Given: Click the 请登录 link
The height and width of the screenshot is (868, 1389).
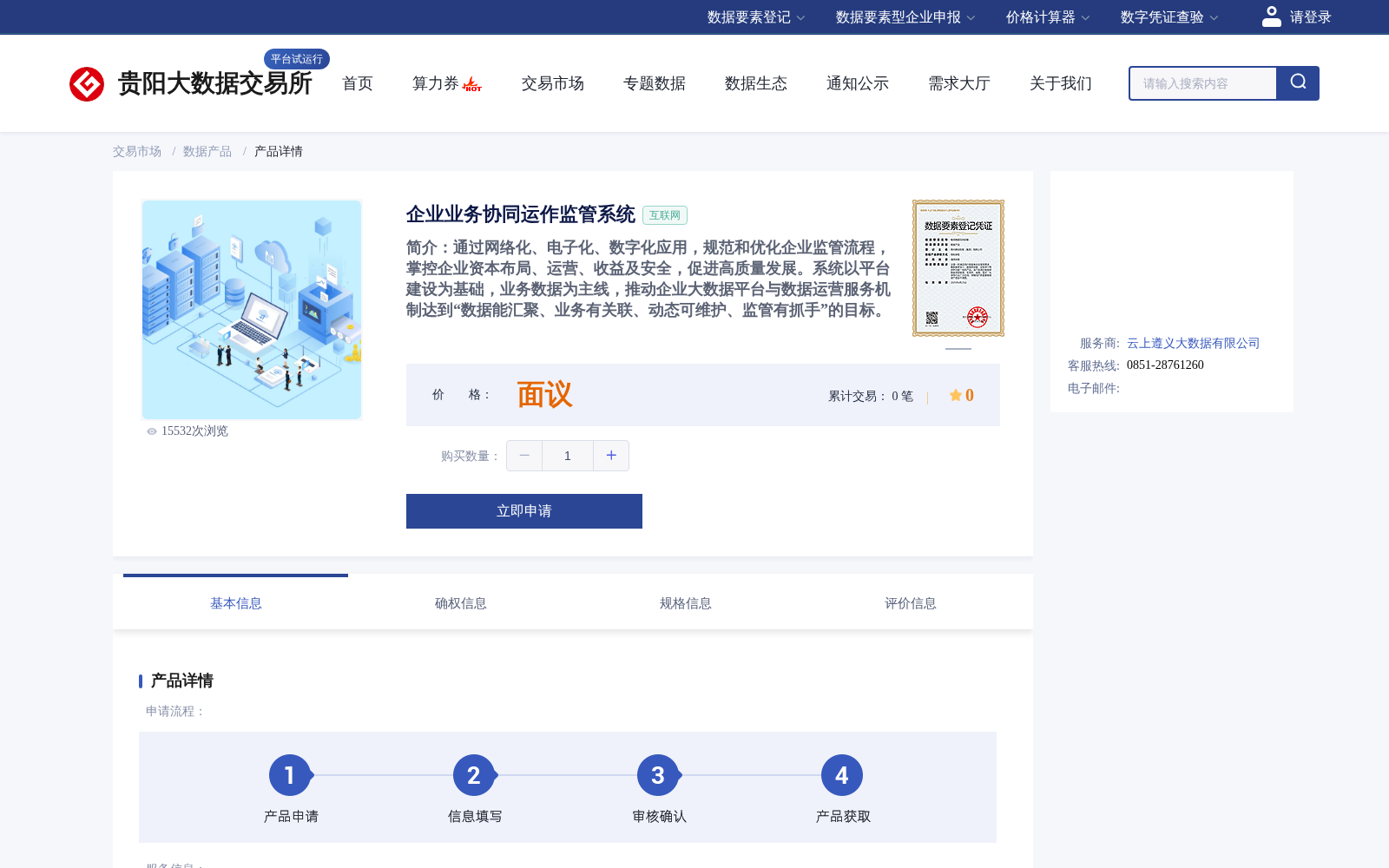Looking at the screenshot, I should click(x=1310, y=17).
